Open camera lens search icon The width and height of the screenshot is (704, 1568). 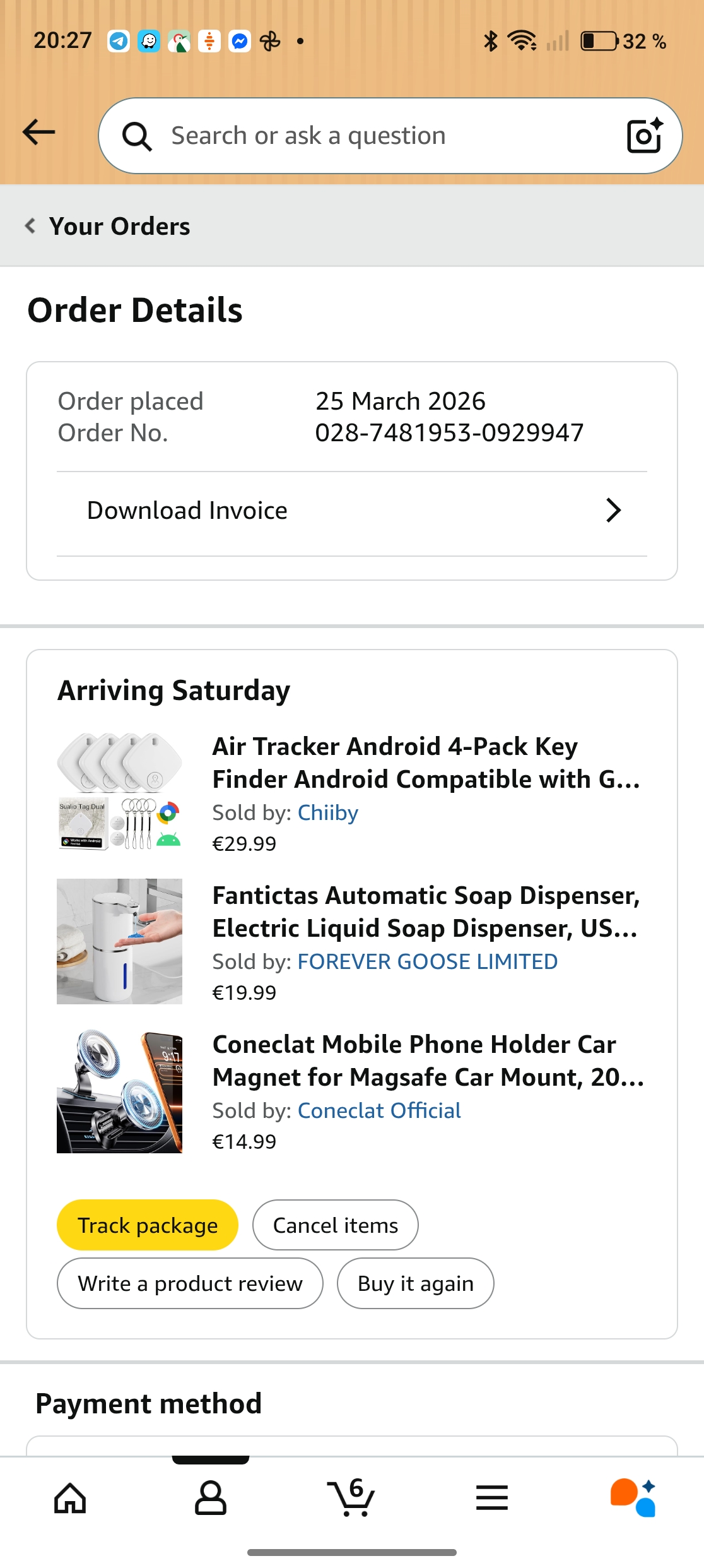click(x=645, y=135)
